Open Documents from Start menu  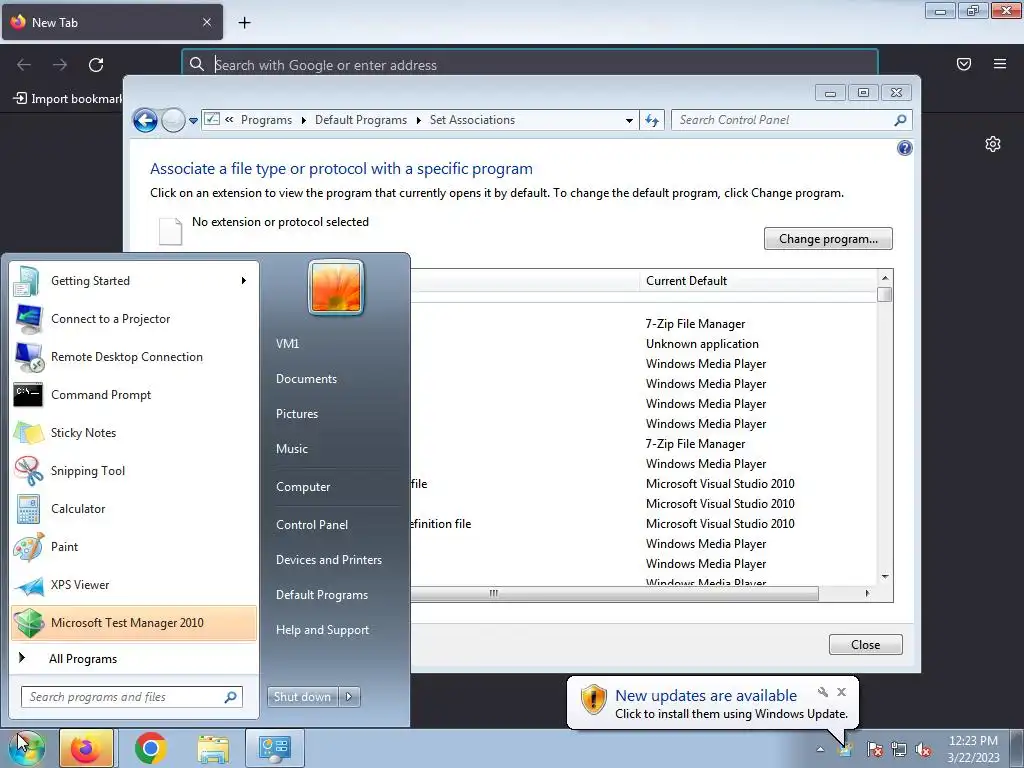pos(306,379)
